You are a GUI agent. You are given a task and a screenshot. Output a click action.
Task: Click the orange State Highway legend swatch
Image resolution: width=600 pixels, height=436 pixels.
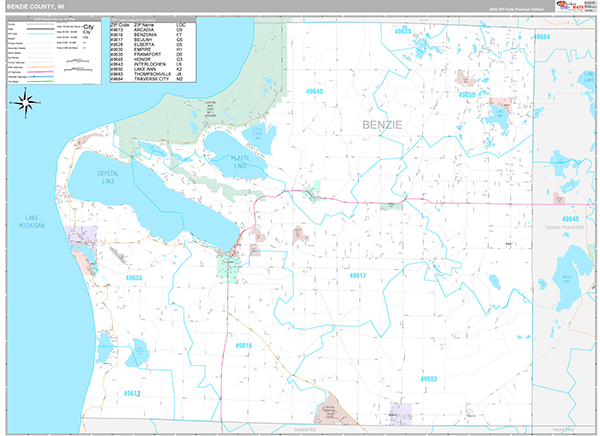pyautogui.click(x=41, y=67)
